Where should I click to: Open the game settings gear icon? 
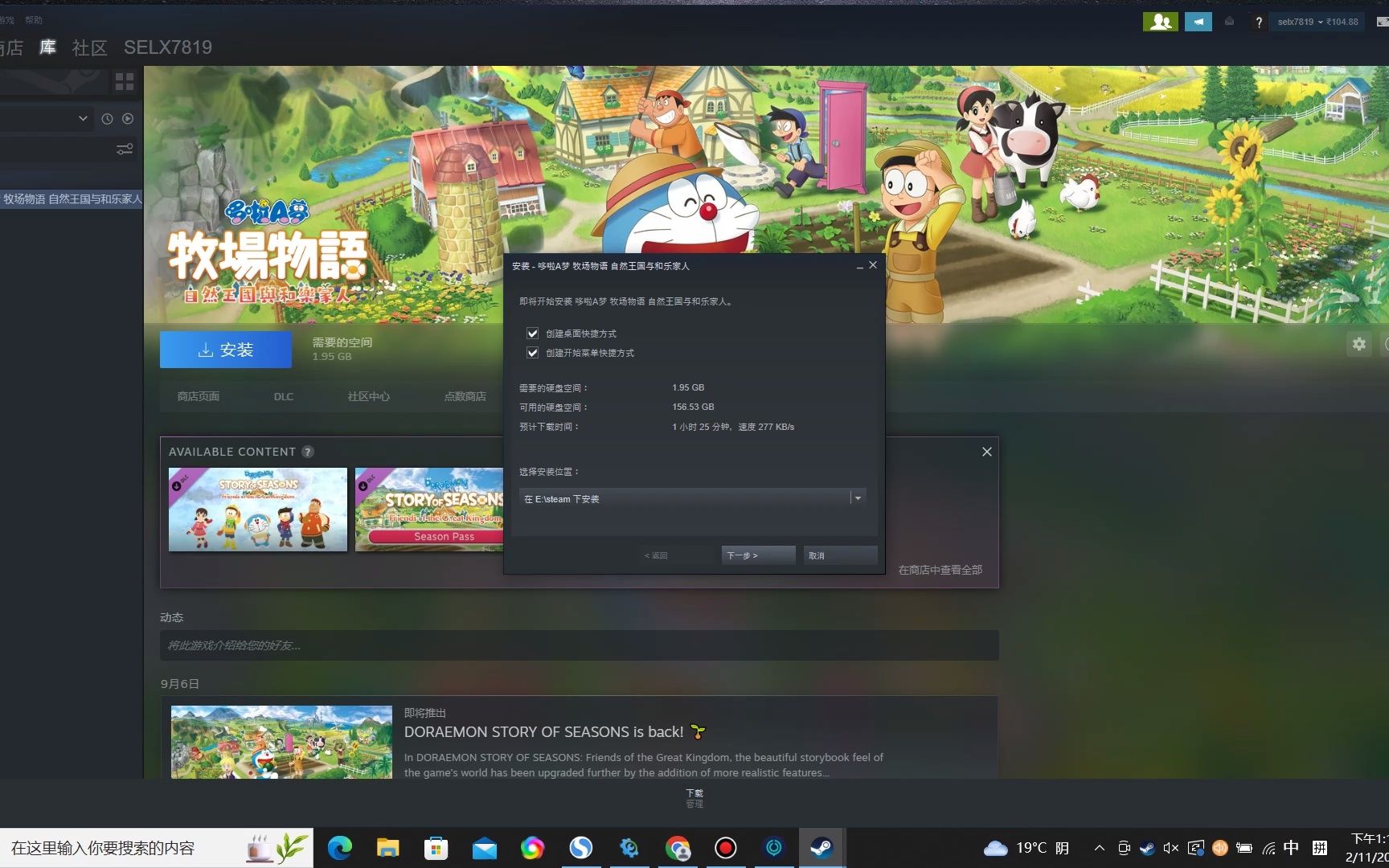click(x=1358, y=344)
